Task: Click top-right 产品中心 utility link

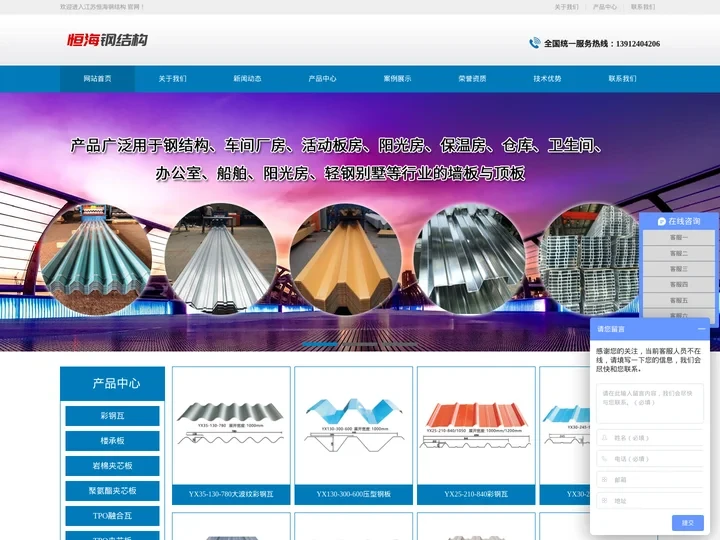Action: pyautogui.click(x=605, y=7)
